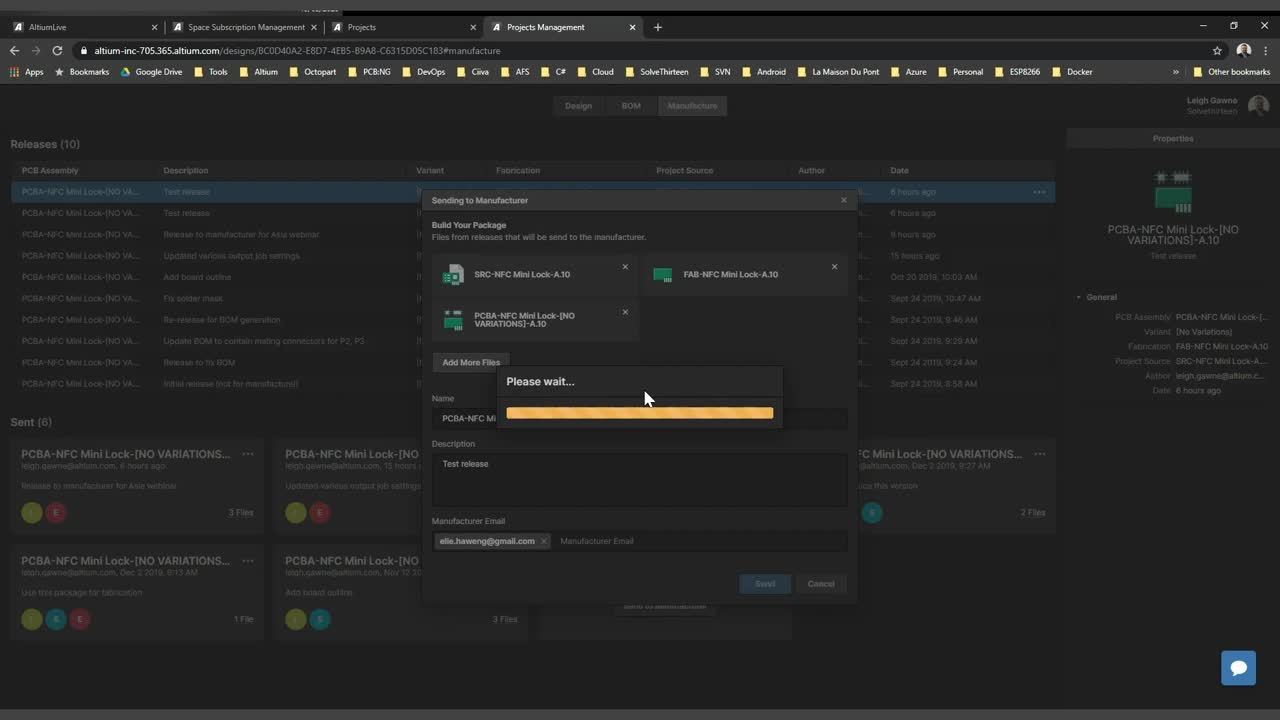Go back in browser history
This screenshot has width=1280, height=720.
(14, 50)
